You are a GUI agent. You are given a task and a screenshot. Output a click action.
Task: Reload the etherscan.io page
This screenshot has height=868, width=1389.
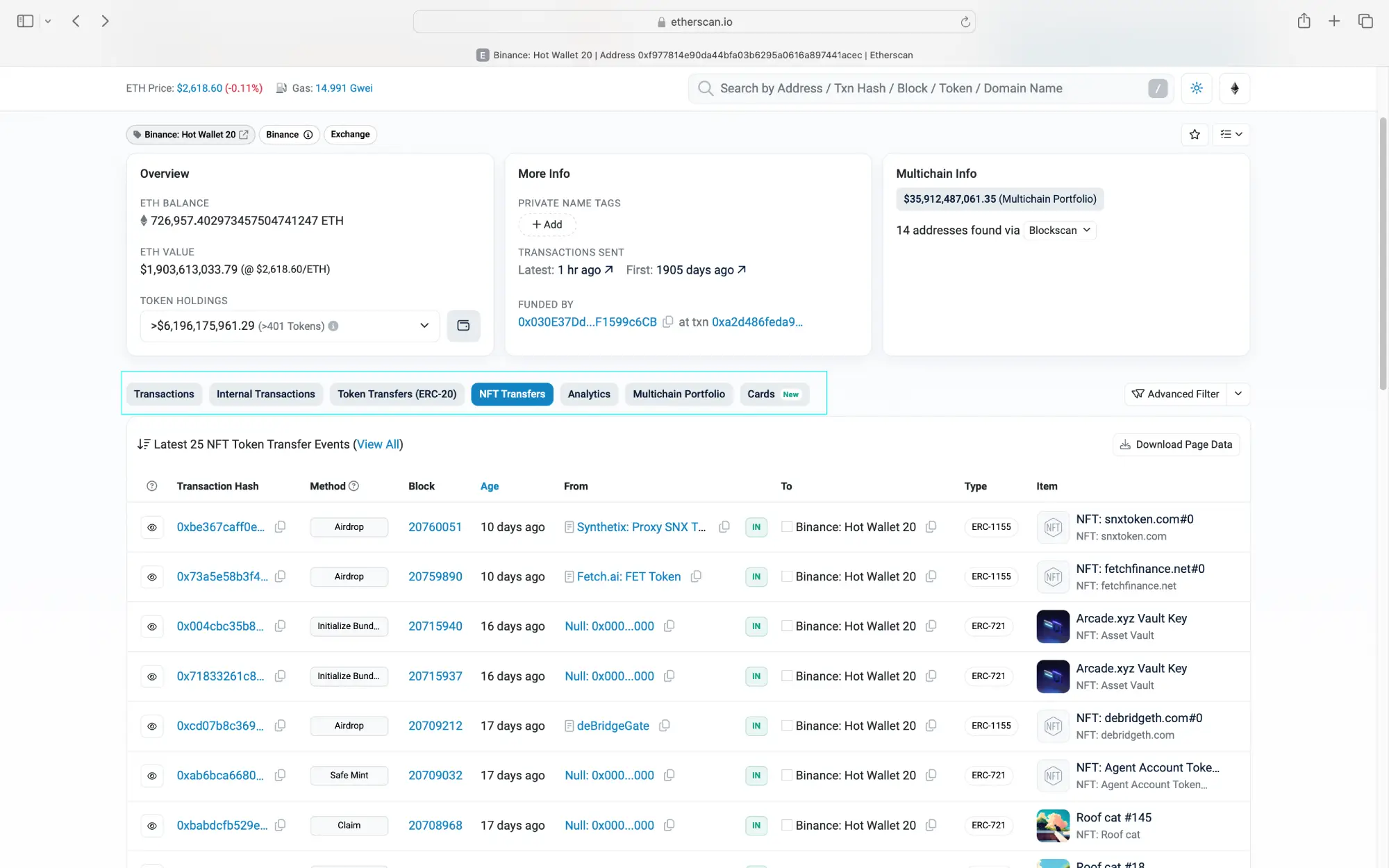(x=965, y=22)
